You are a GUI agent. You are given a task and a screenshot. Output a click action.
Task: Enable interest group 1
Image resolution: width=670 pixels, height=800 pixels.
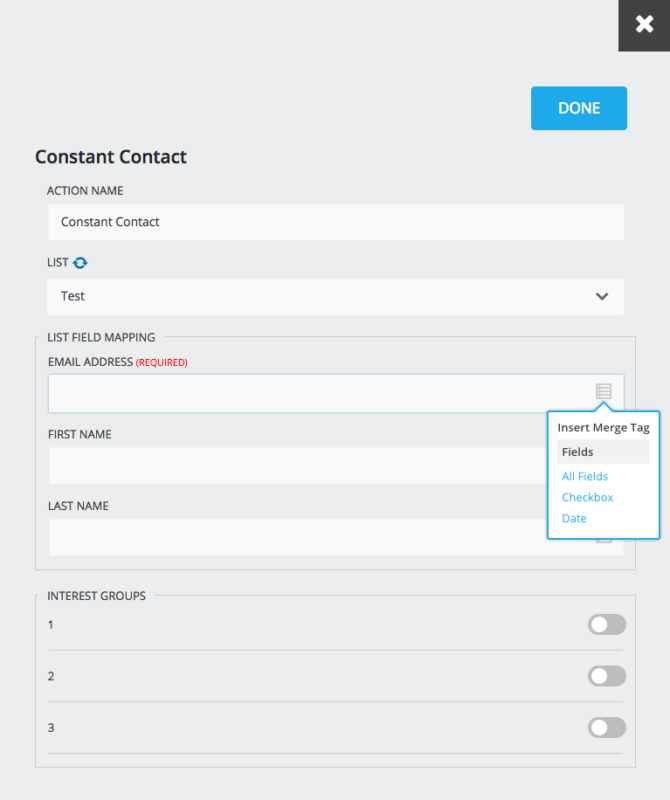[x=607, y=624]
